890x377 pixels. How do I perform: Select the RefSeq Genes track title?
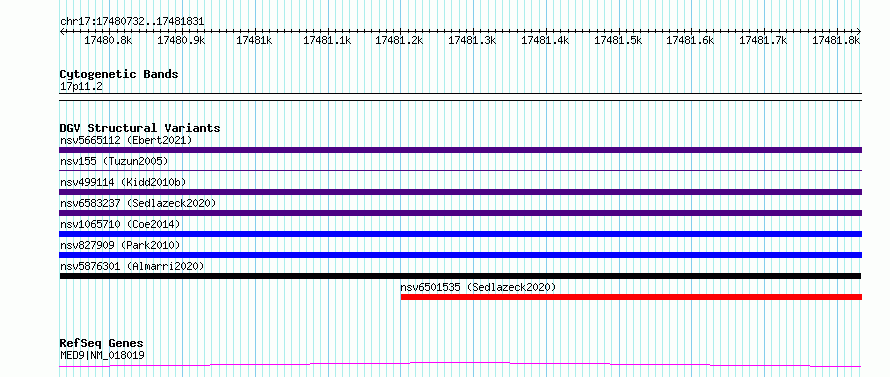tap(102, 344)
